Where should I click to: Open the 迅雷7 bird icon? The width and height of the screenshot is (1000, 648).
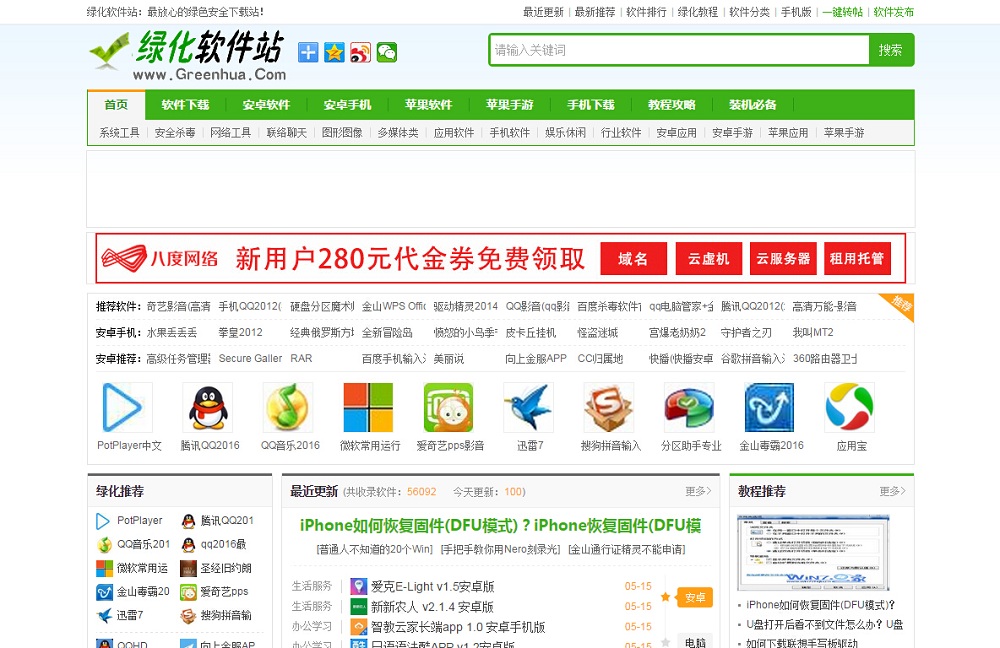pos(529,408)
